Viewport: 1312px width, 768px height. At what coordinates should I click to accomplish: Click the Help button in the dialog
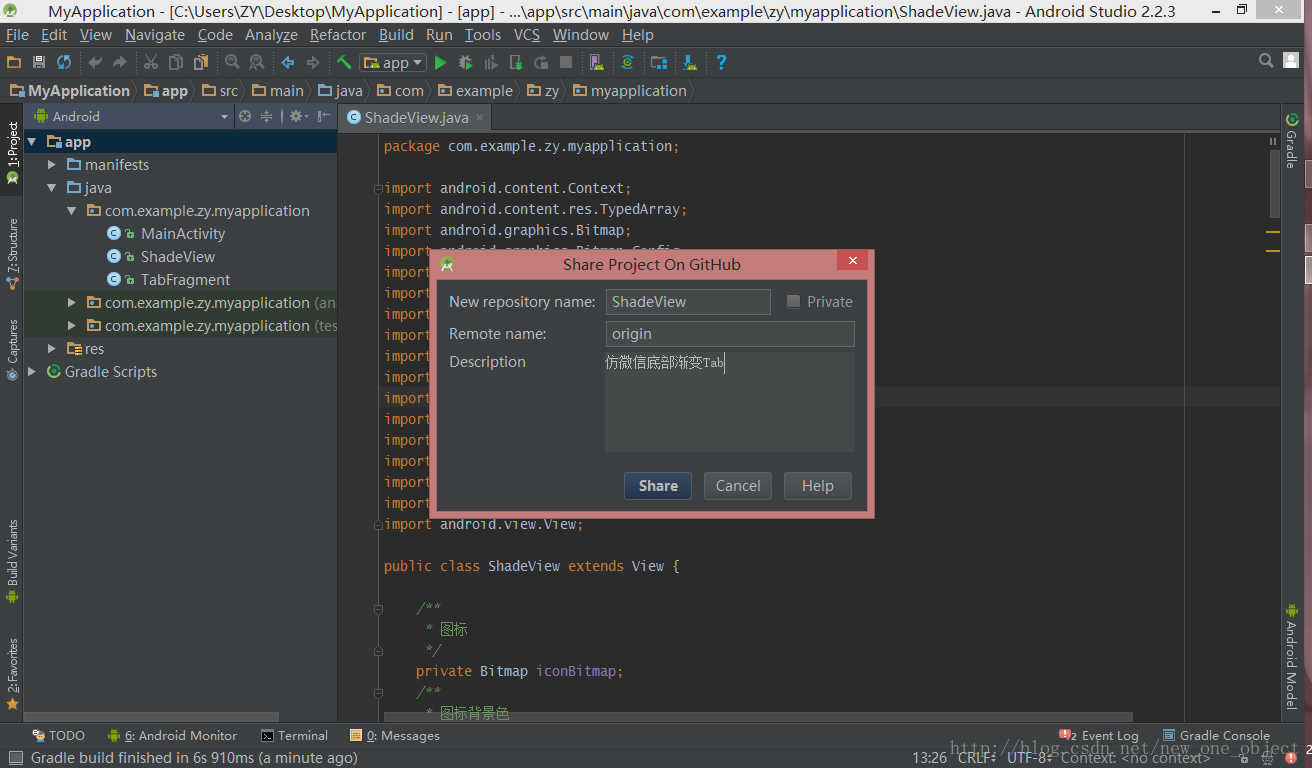pos(817,486)
